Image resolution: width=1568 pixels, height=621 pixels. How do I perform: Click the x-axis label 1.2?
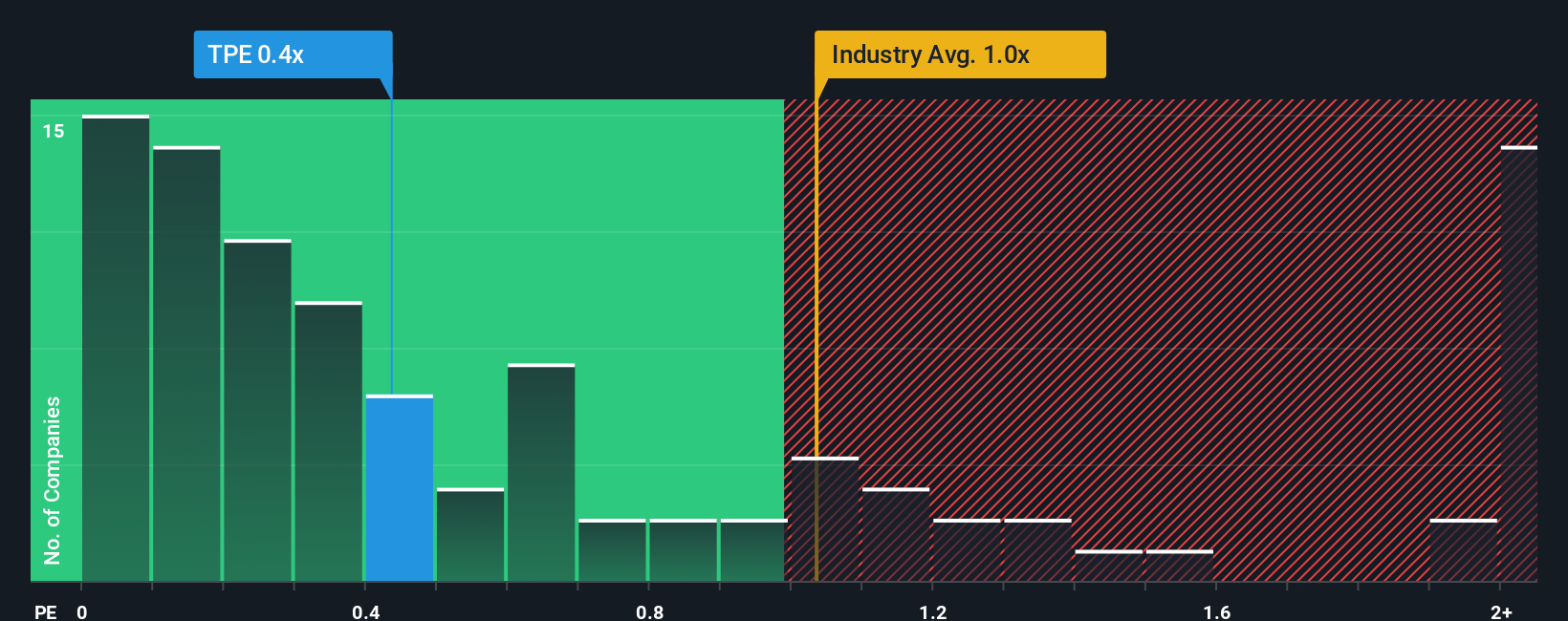pyautogui.click(x=933, y=611)
